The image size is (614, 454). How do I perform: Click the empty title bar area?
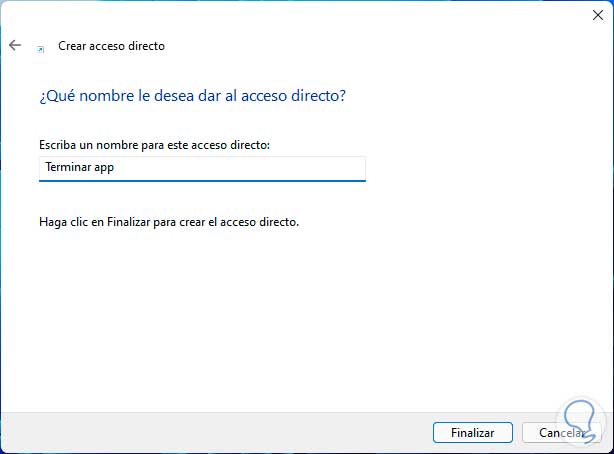point(300,14)
